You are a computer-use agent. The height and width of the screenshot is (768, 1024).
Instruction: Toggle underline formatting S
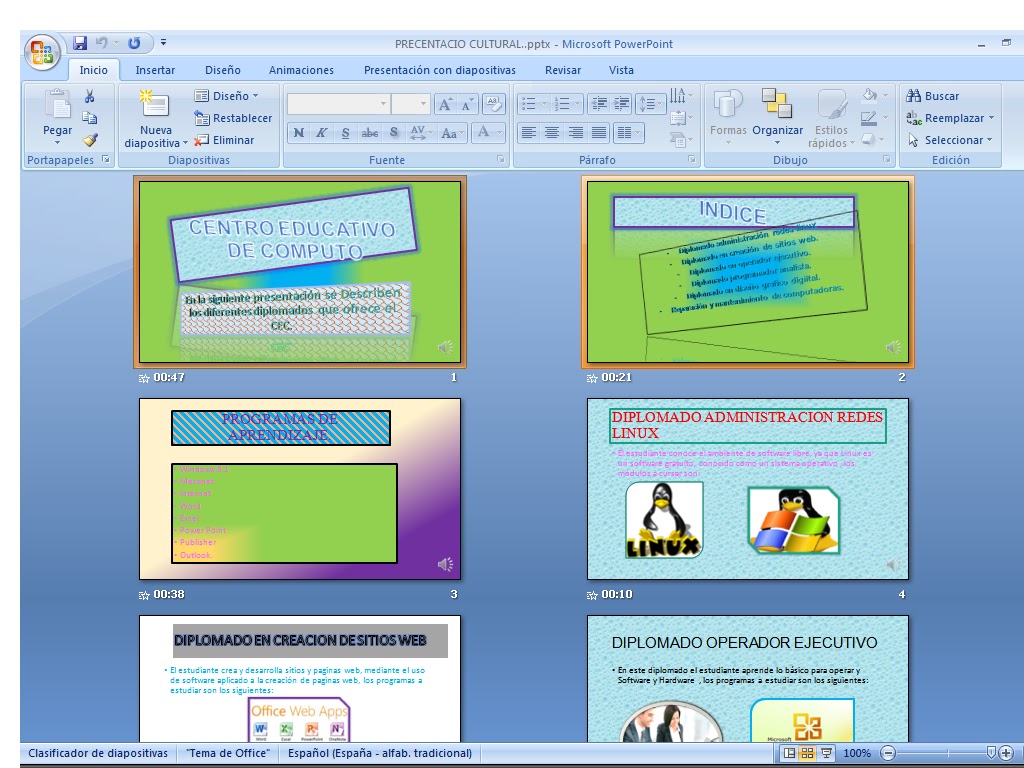[345, 133]
